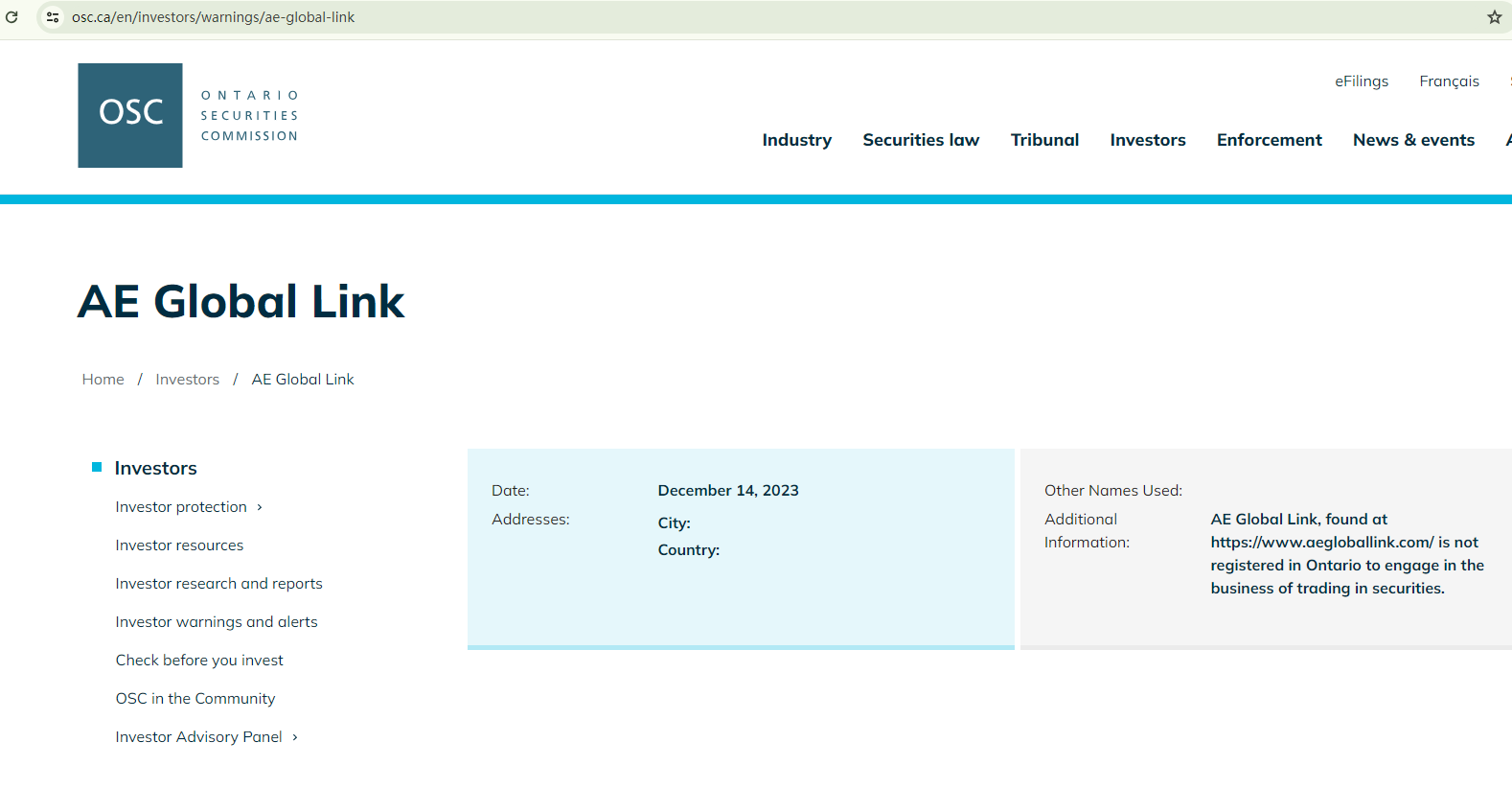Click the Date: label

click(x=511, y=491)
